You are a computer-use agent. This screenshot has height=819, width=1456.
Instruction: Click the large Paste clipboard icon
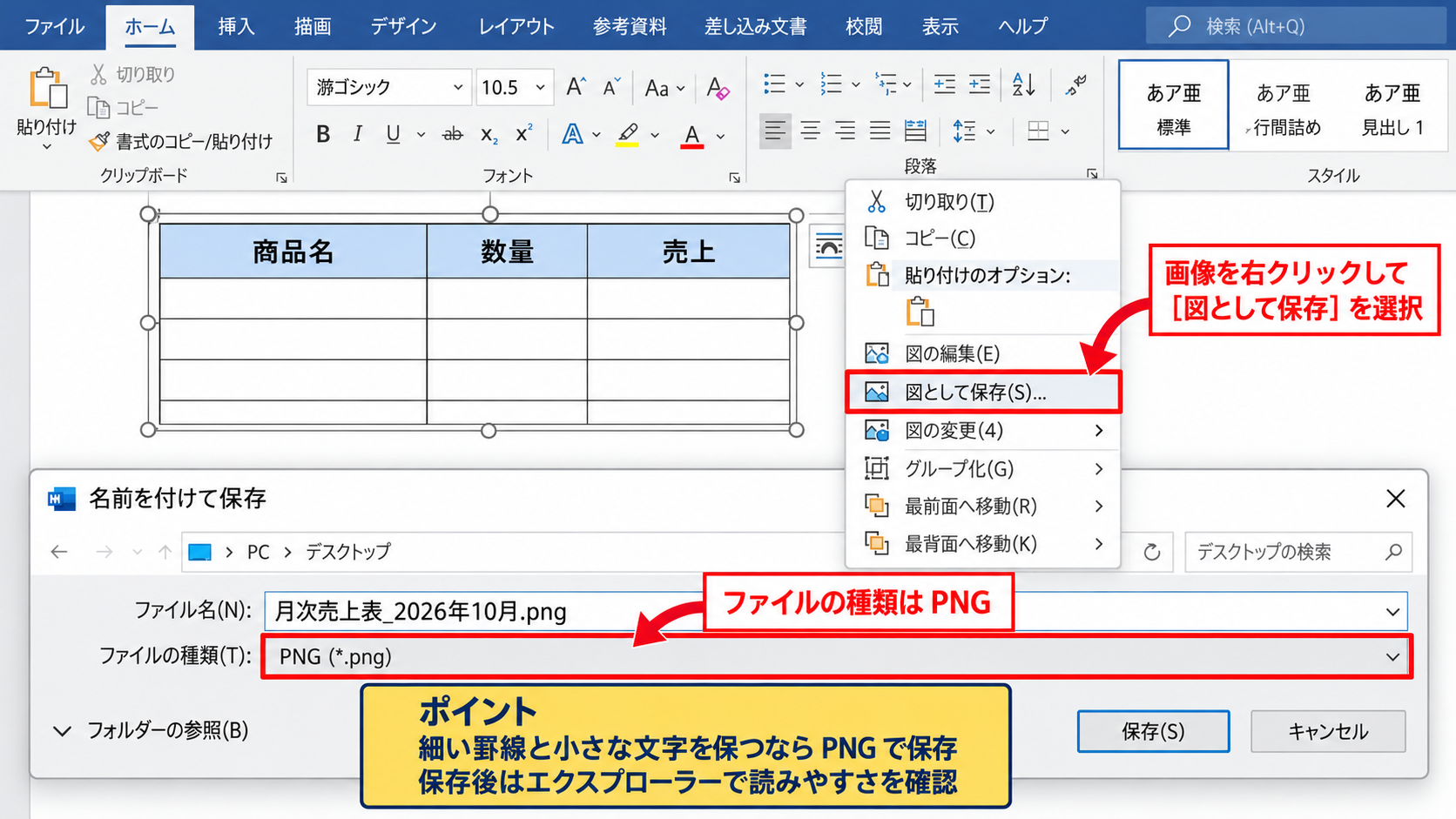[x=48, y=88]
